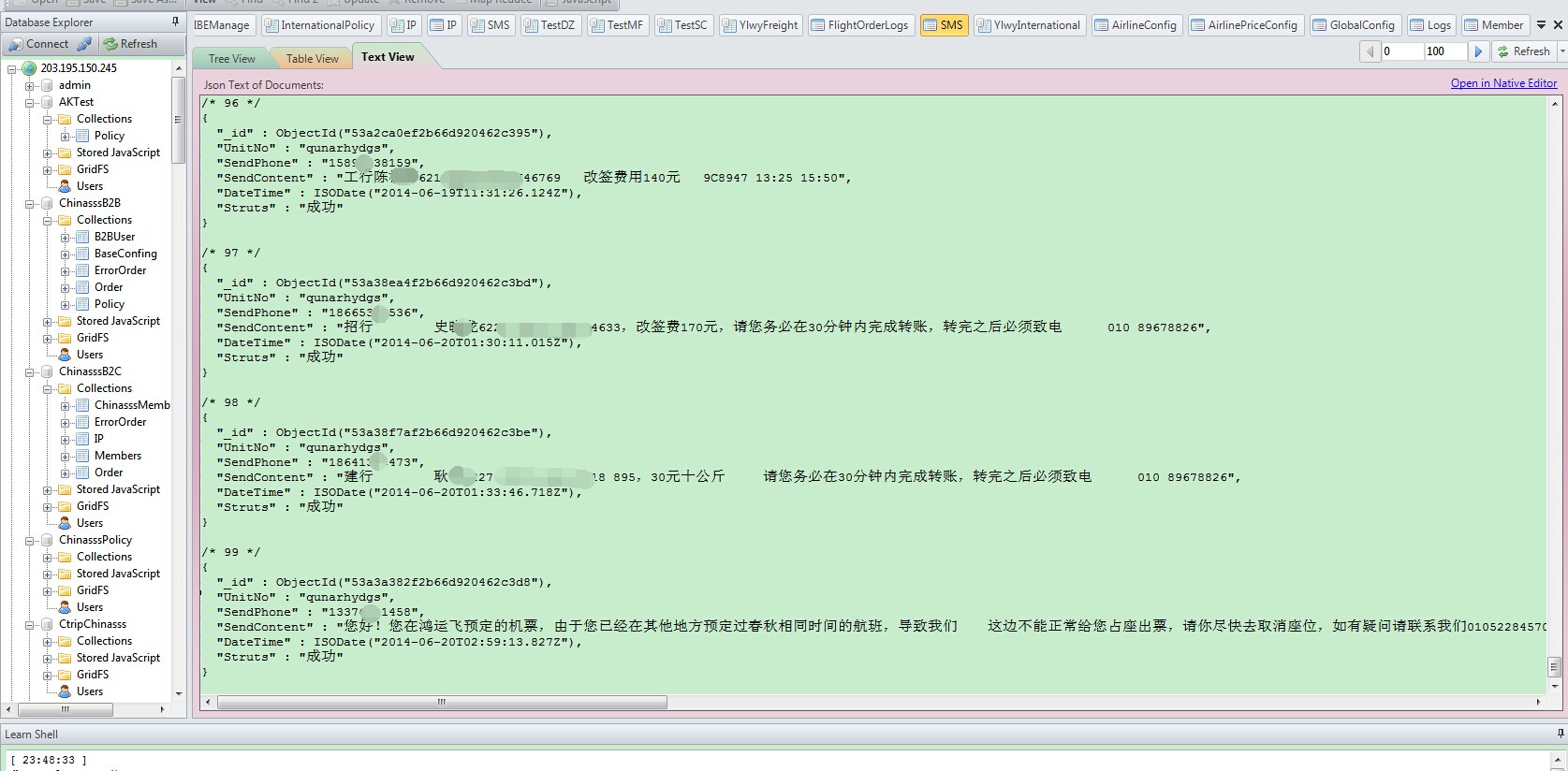The width and height of the screenshot is (1568, 771).
Task: Select the B2BUser collection
Action: (x=114, y=237)
